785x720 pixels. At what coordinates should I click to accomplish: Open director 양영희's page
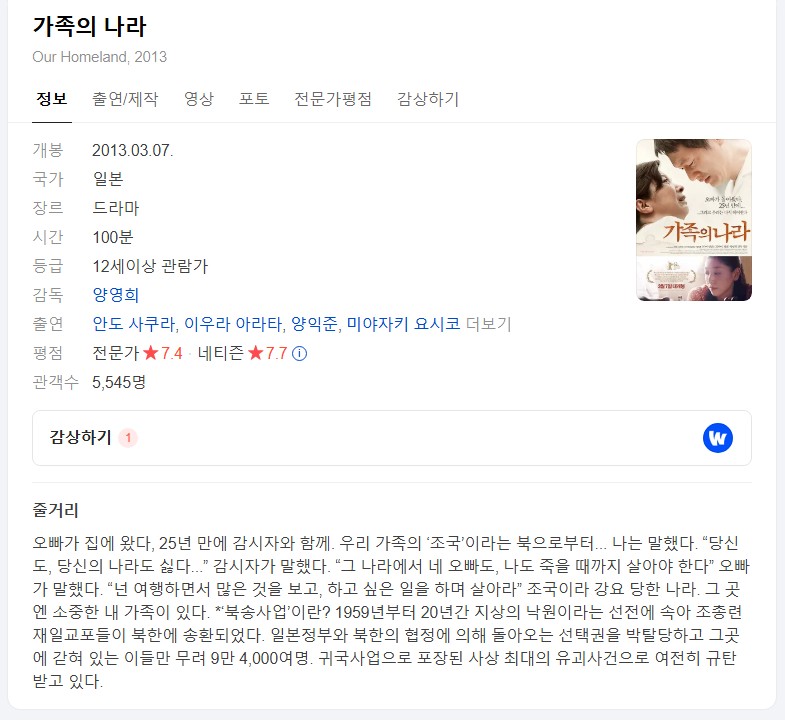[116, 295]
